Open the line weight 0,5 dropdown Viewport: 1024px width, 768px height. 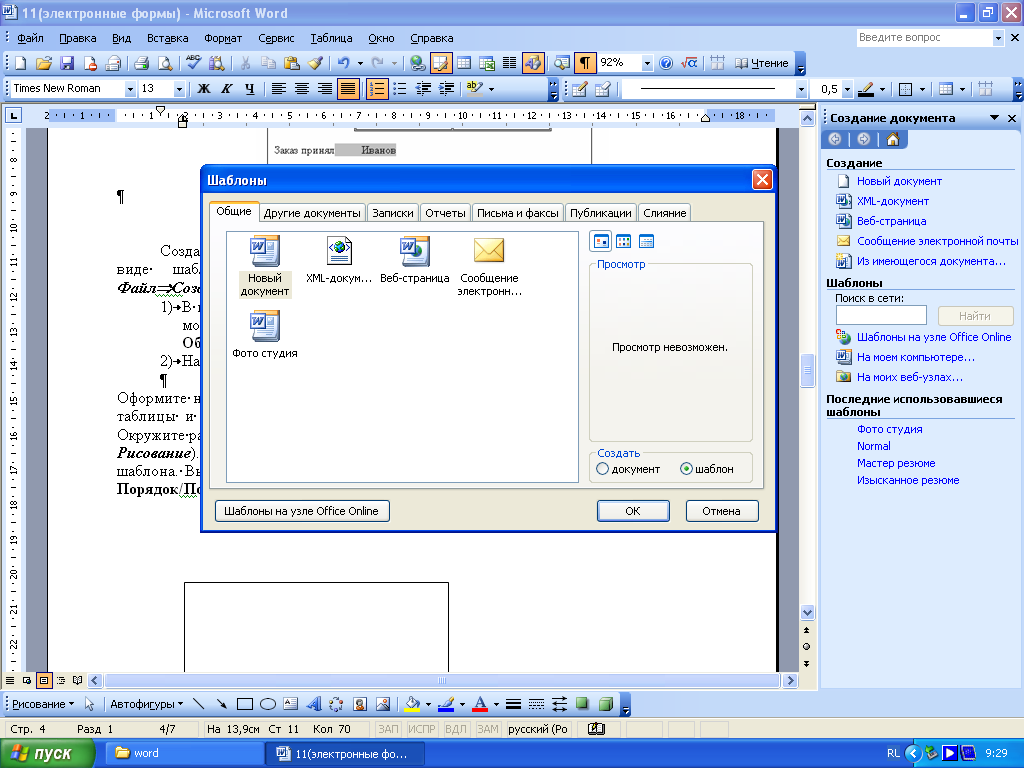point(847,89)
